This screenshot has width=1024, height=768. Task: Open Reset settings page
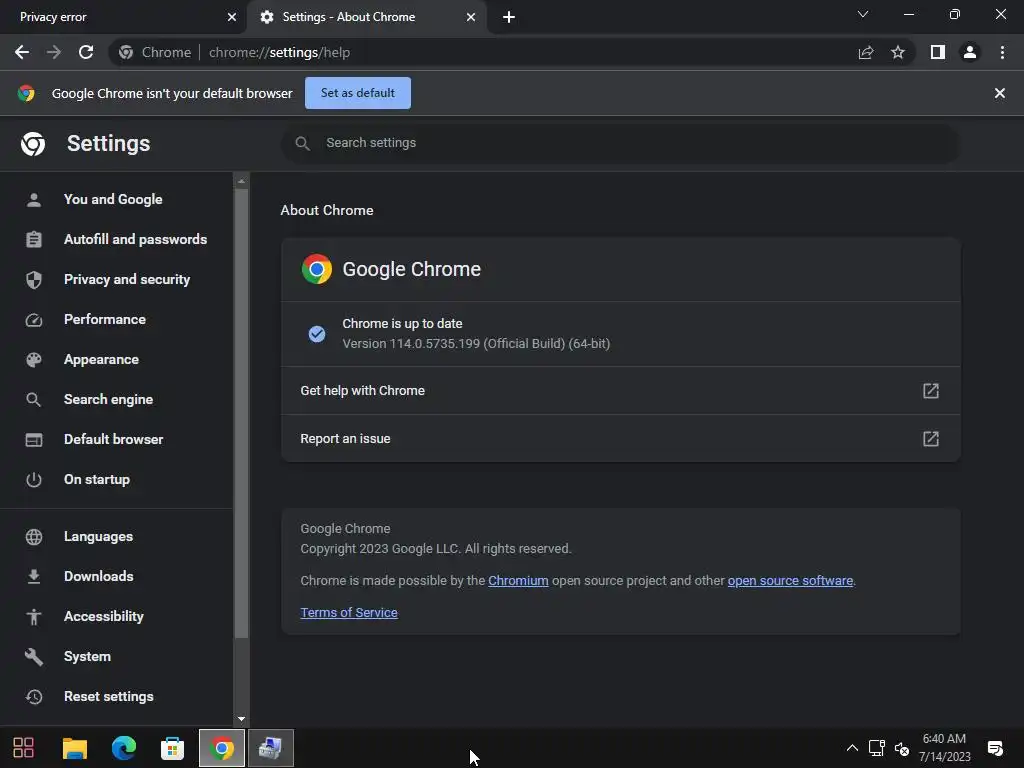pos(108,696)
